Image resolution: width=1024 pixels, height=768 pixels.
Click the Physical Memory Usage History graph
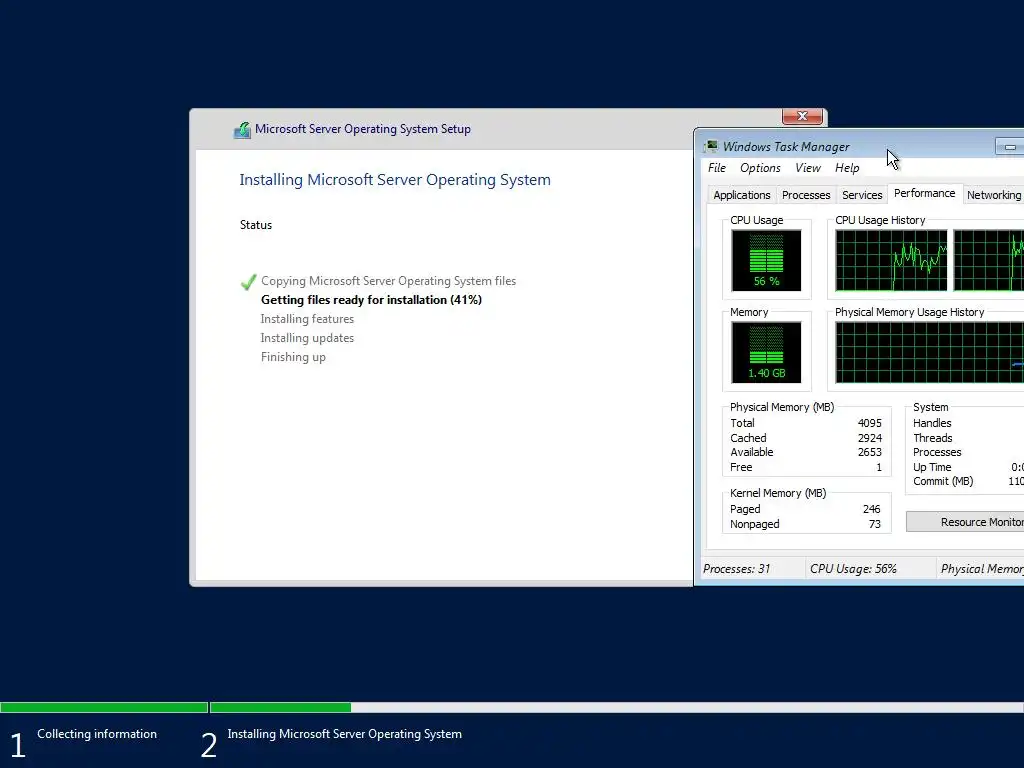929,352
